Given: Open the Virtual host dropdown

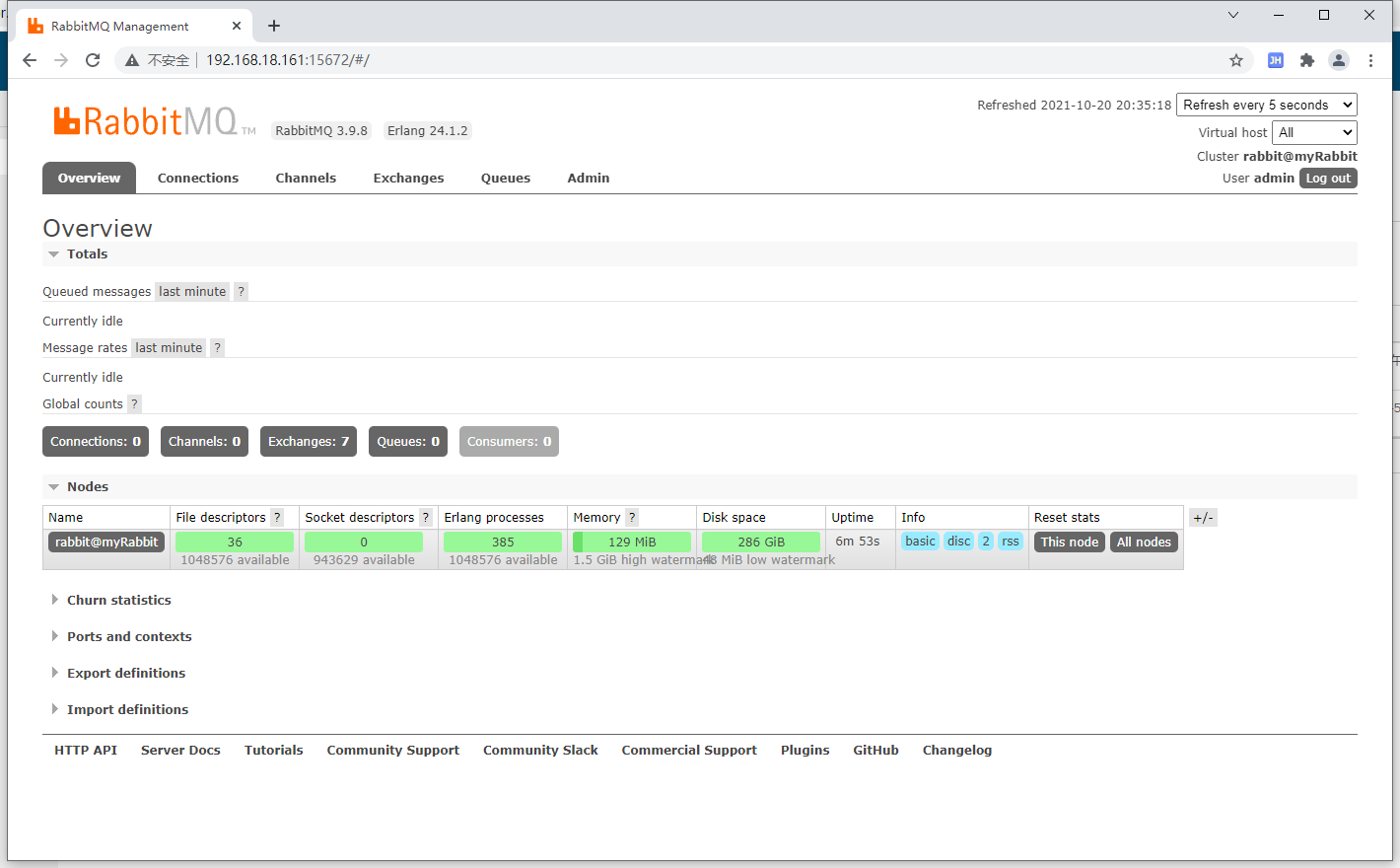Looking at the screenshot, I should pos(1314,132).
